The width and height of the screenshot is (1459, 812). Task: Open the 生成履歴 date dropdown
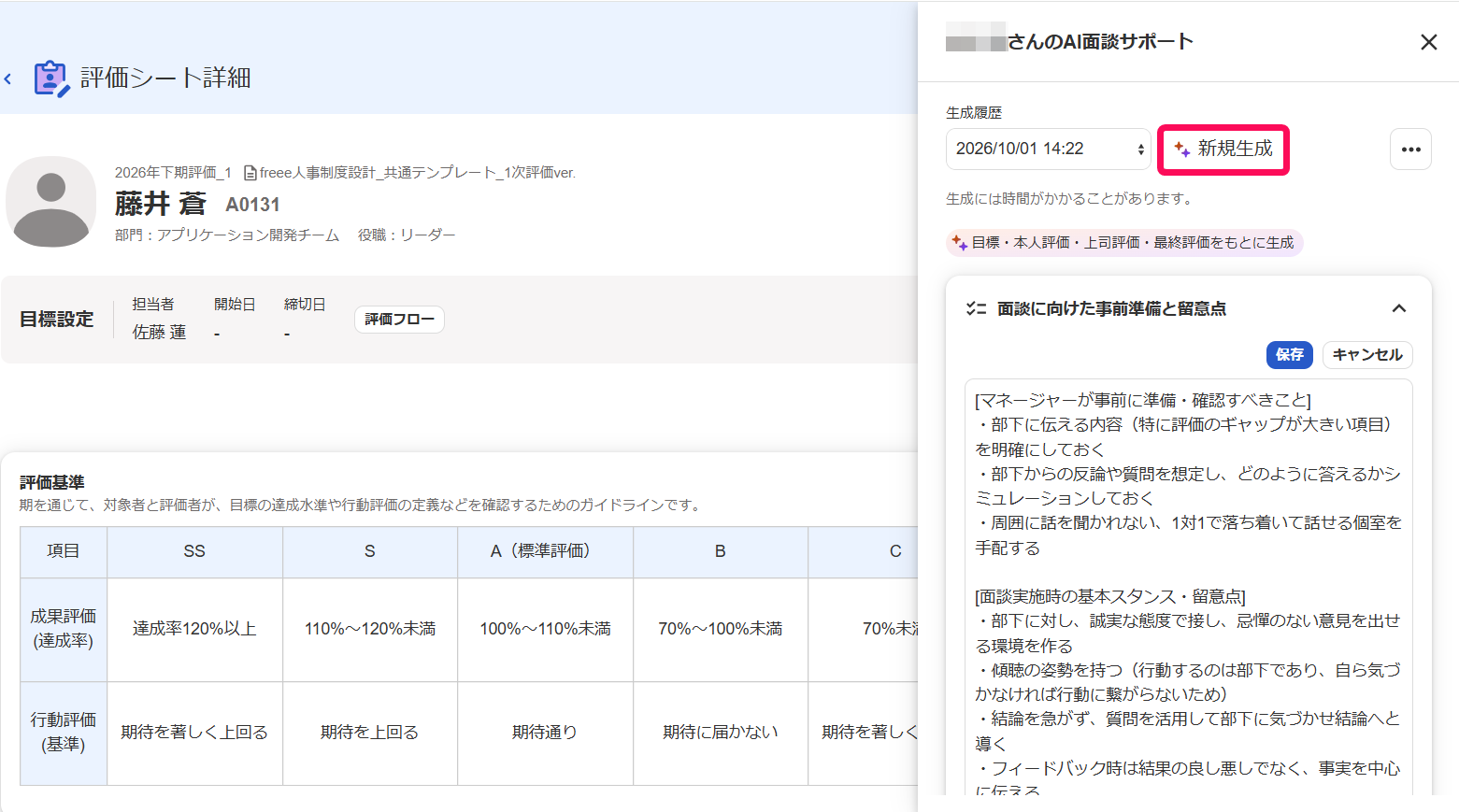(1048, 150)
